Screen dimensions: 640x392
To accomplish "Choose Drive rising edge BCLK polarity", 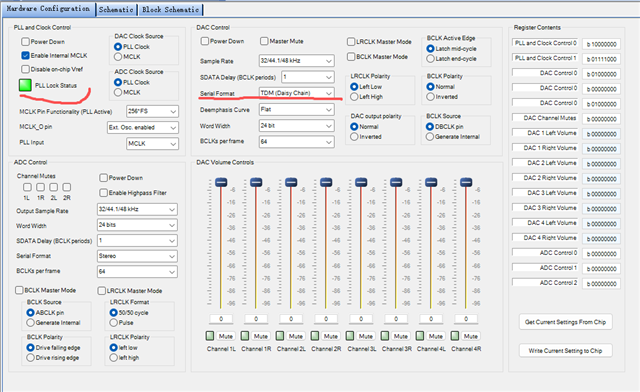I will [30, 358].
